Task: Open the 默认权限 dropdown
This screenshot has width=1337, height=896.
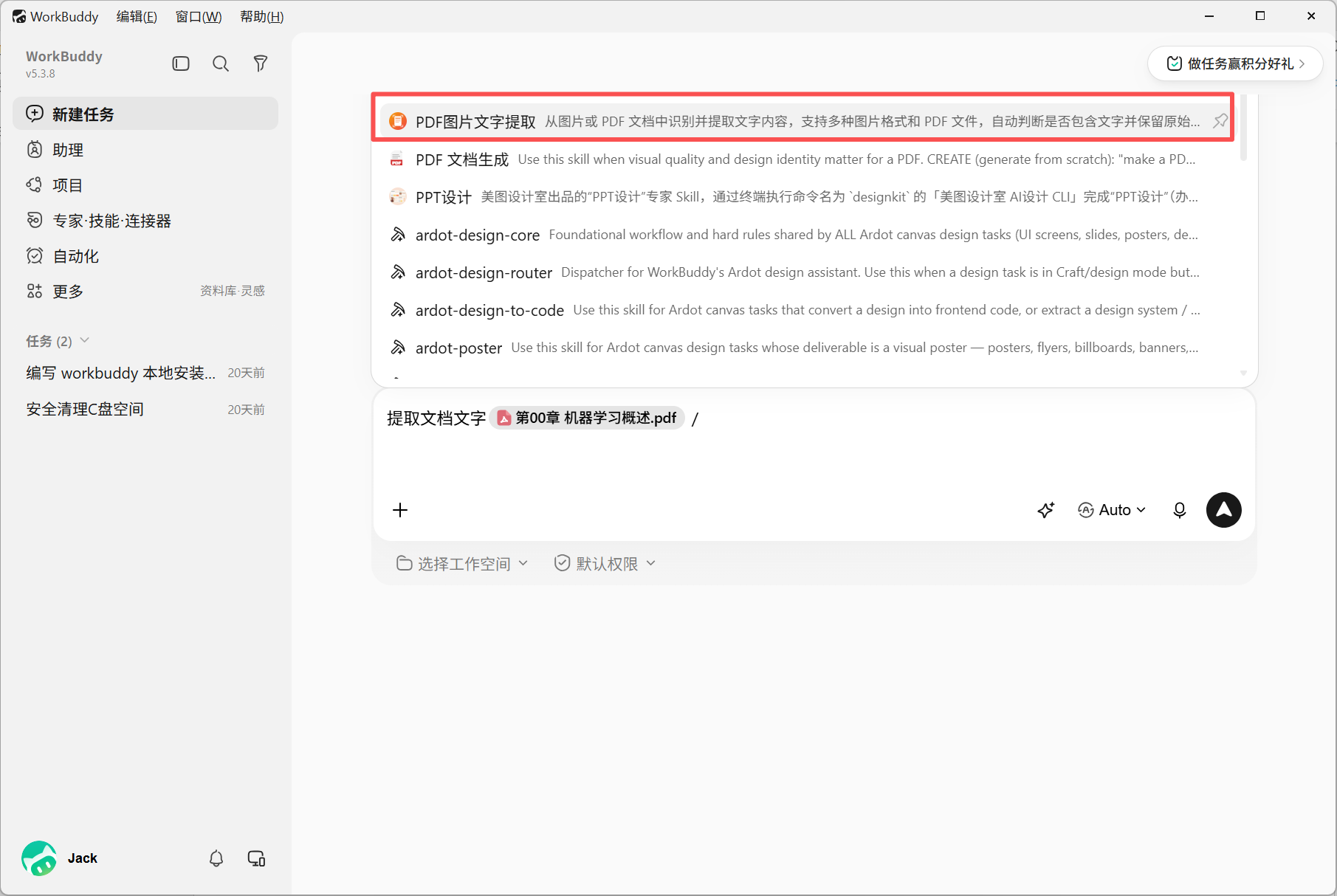Action: click(x=605, y=564)
